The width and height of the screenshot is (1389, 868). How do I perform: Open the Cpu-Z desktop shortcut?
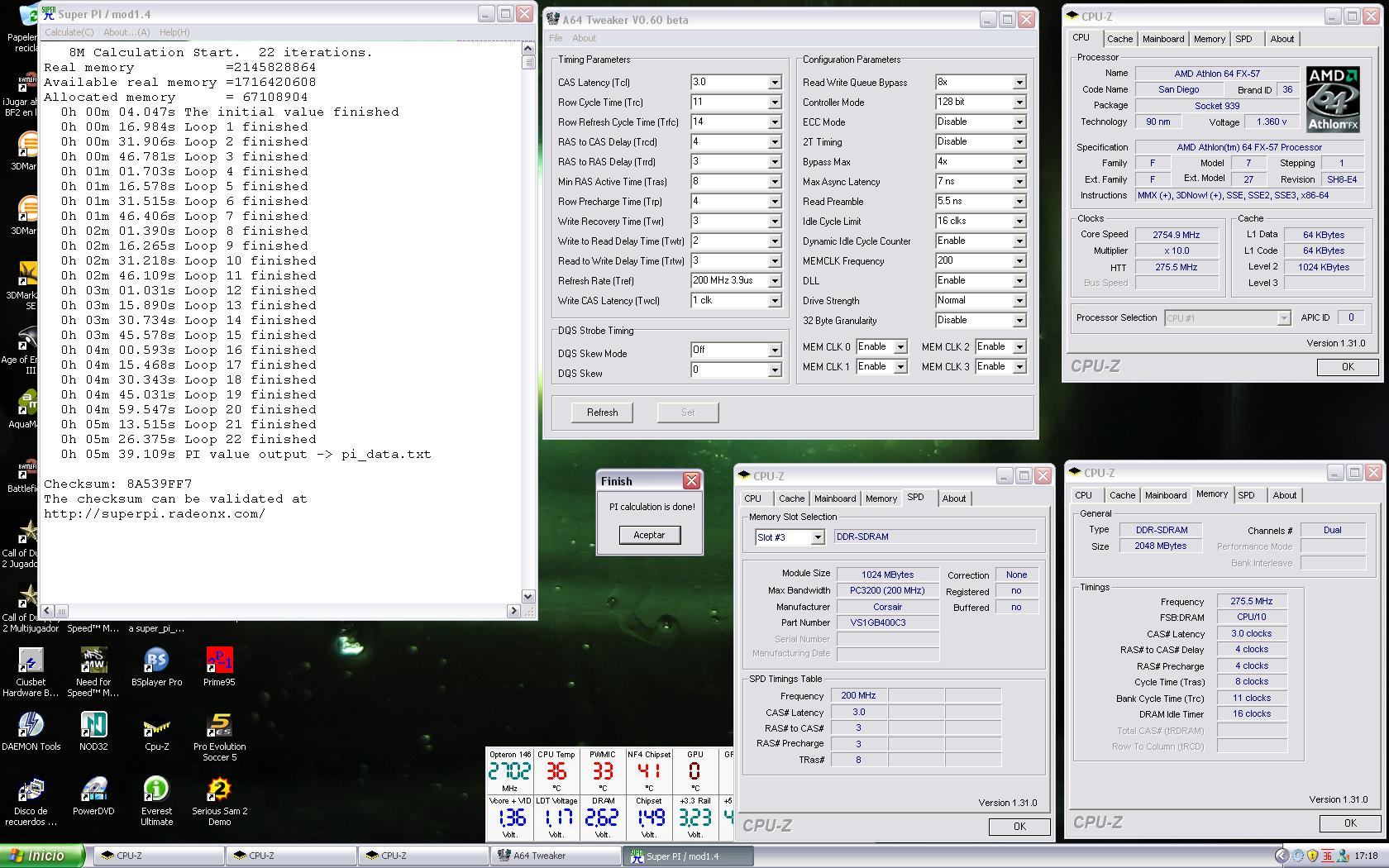[156, 726]
